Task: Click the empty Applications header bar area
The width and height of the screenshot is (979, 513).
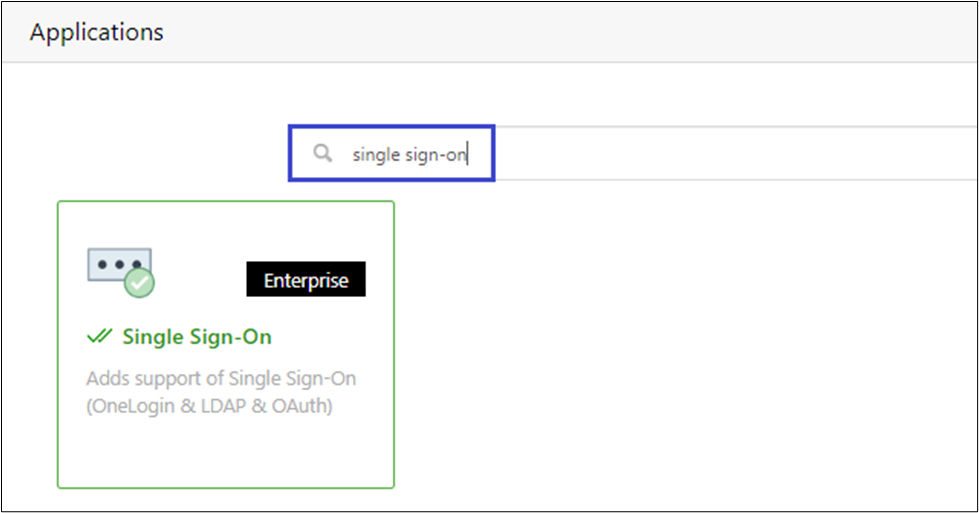Action: [600, 32]
